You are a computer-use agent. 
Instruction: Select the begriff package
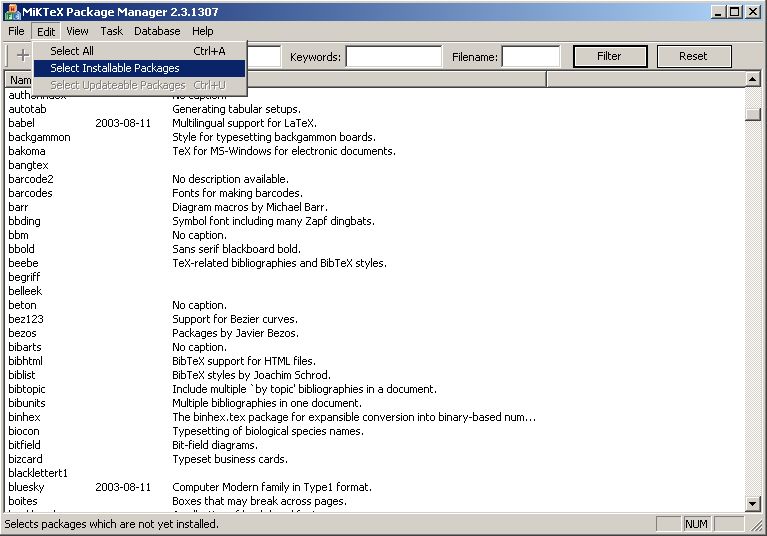click(x=24, y=277)
